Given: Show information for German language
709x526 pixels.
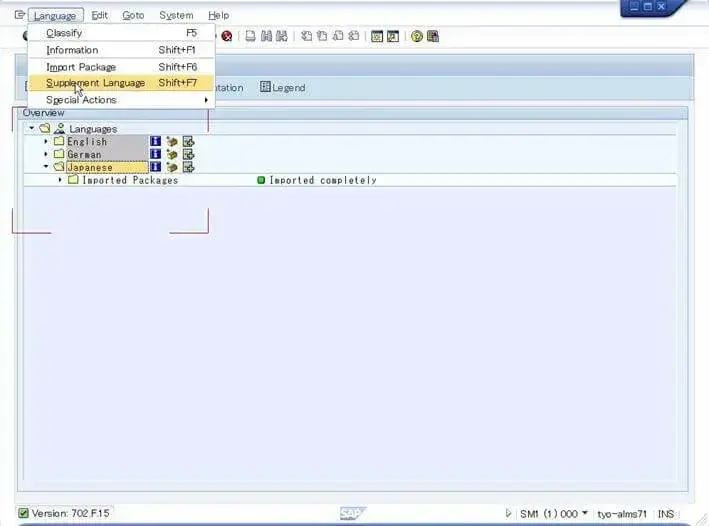Looking at the screenshot, I should coord(155,154).
